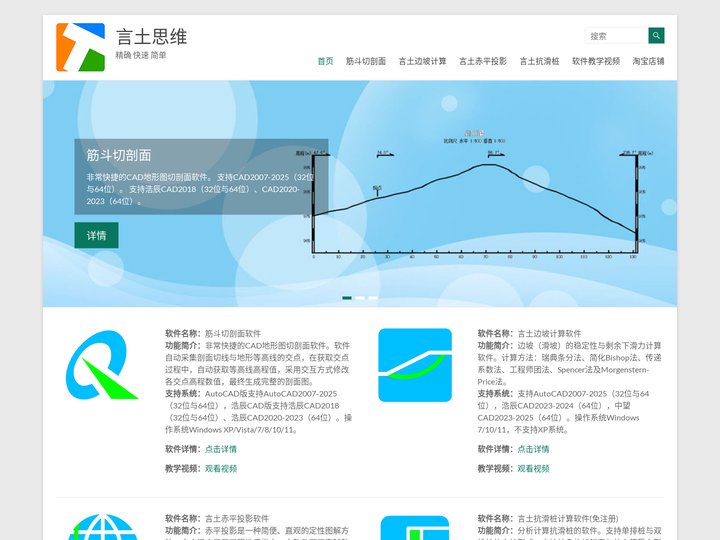The image size is (720, 540).
Task: Click the text 言土抗滑桩计算软件(免注册)
Action: [x=568, y=518]
